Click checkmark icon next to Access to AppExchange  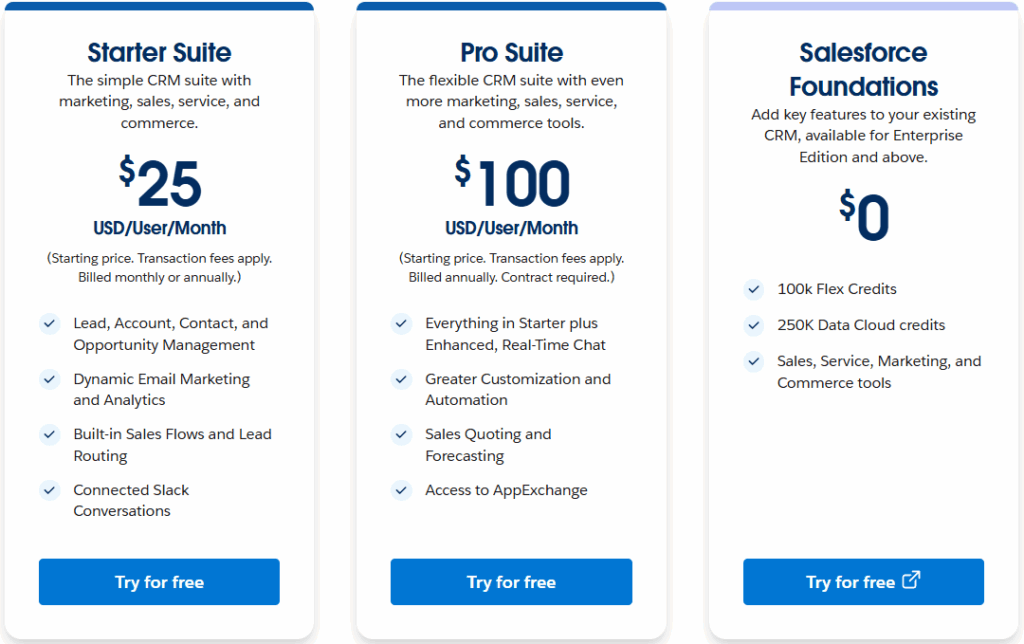click(x=401, y=490)
